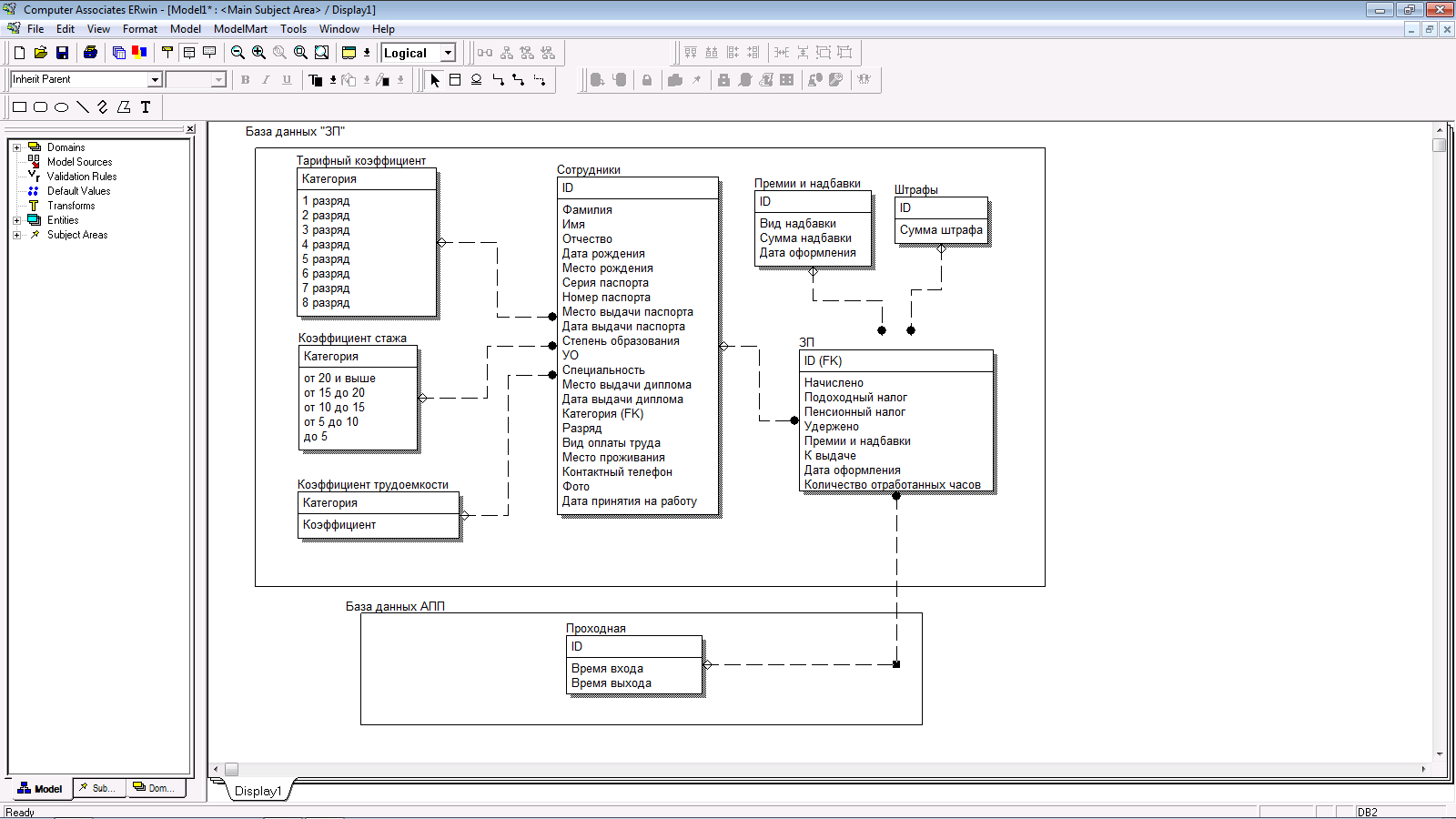Open the Format menu
Screen dimensions: 1456x819
[140, 29]
